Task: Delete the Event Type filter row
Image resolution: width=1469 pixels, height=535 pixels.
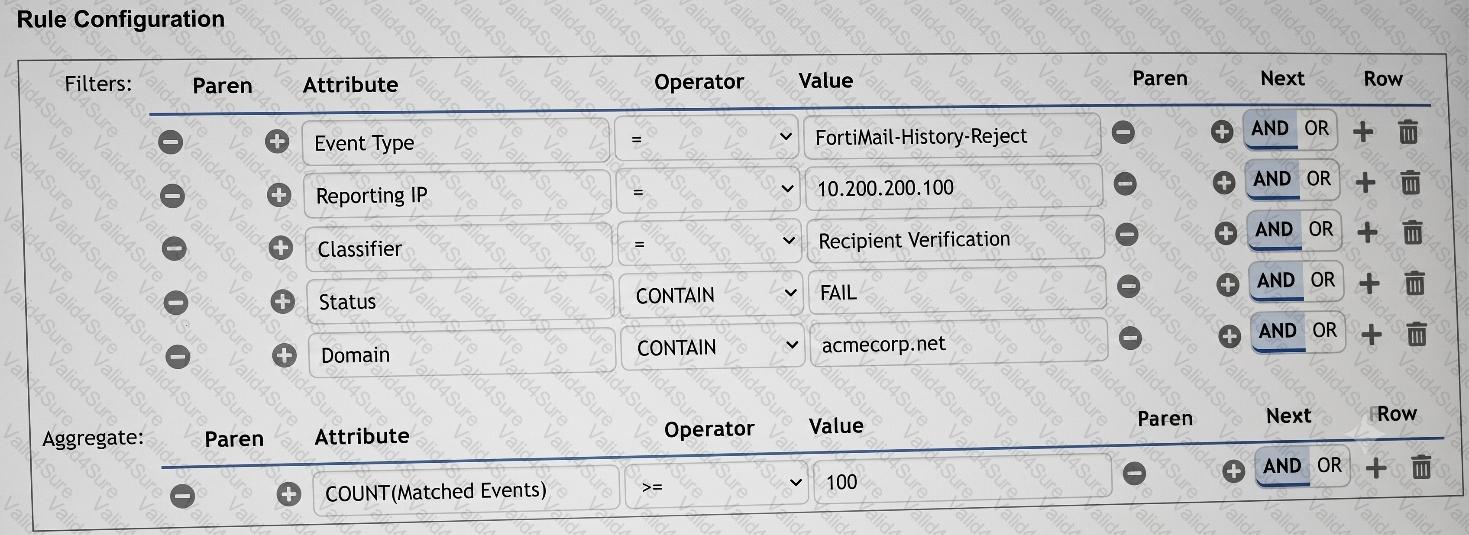Action: coord(1408,132)
